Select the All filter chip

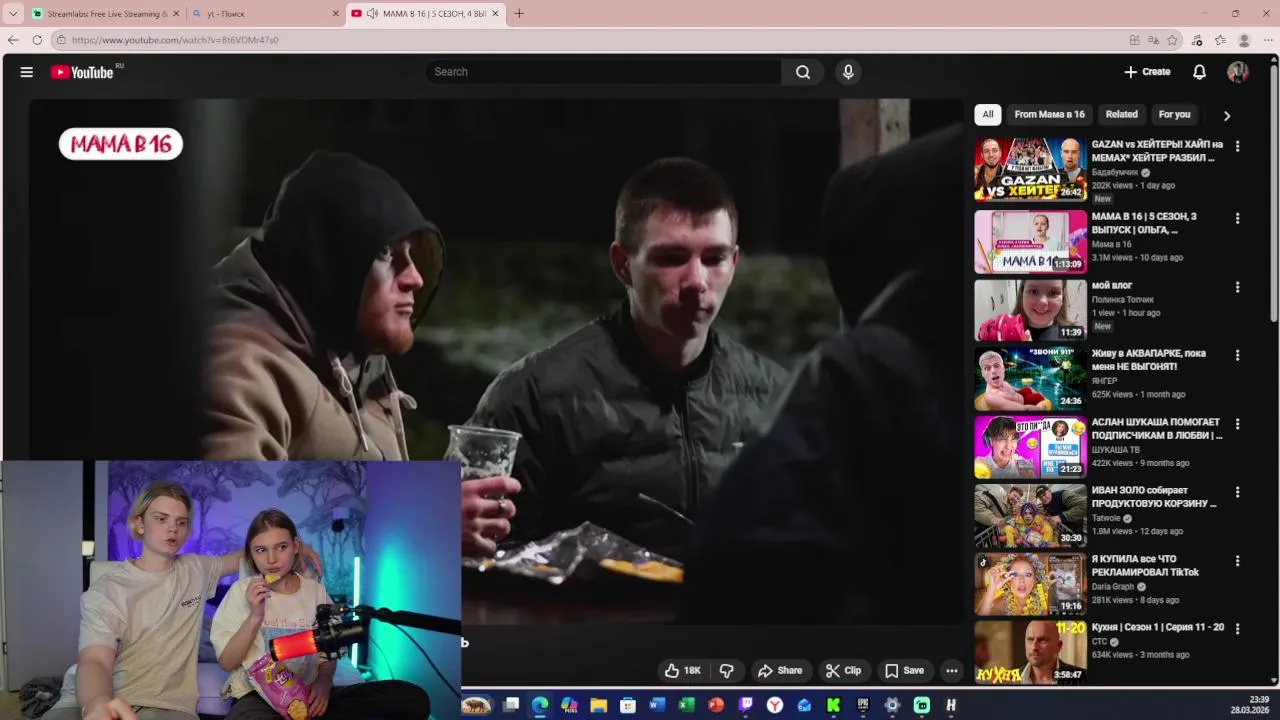[988, 114]
